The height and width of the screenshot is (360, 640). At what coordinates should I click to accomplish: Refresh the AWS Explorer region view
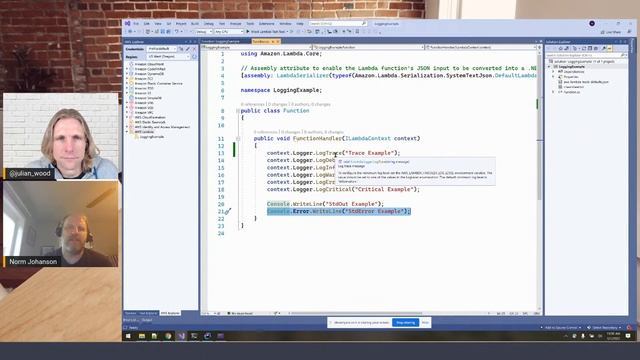pos(194,57)
